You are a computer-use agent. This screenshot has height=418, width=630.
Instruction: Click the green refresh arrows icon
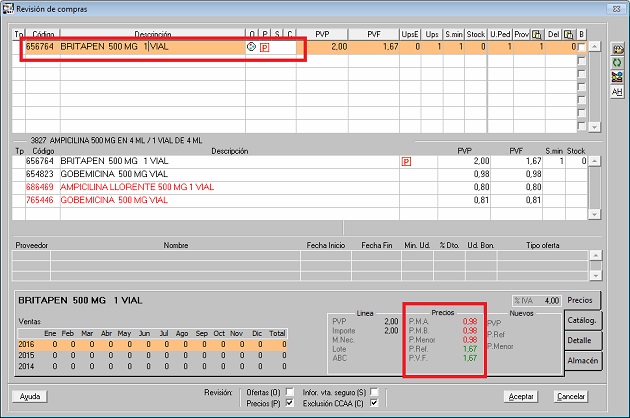click(x=617, y=63)
